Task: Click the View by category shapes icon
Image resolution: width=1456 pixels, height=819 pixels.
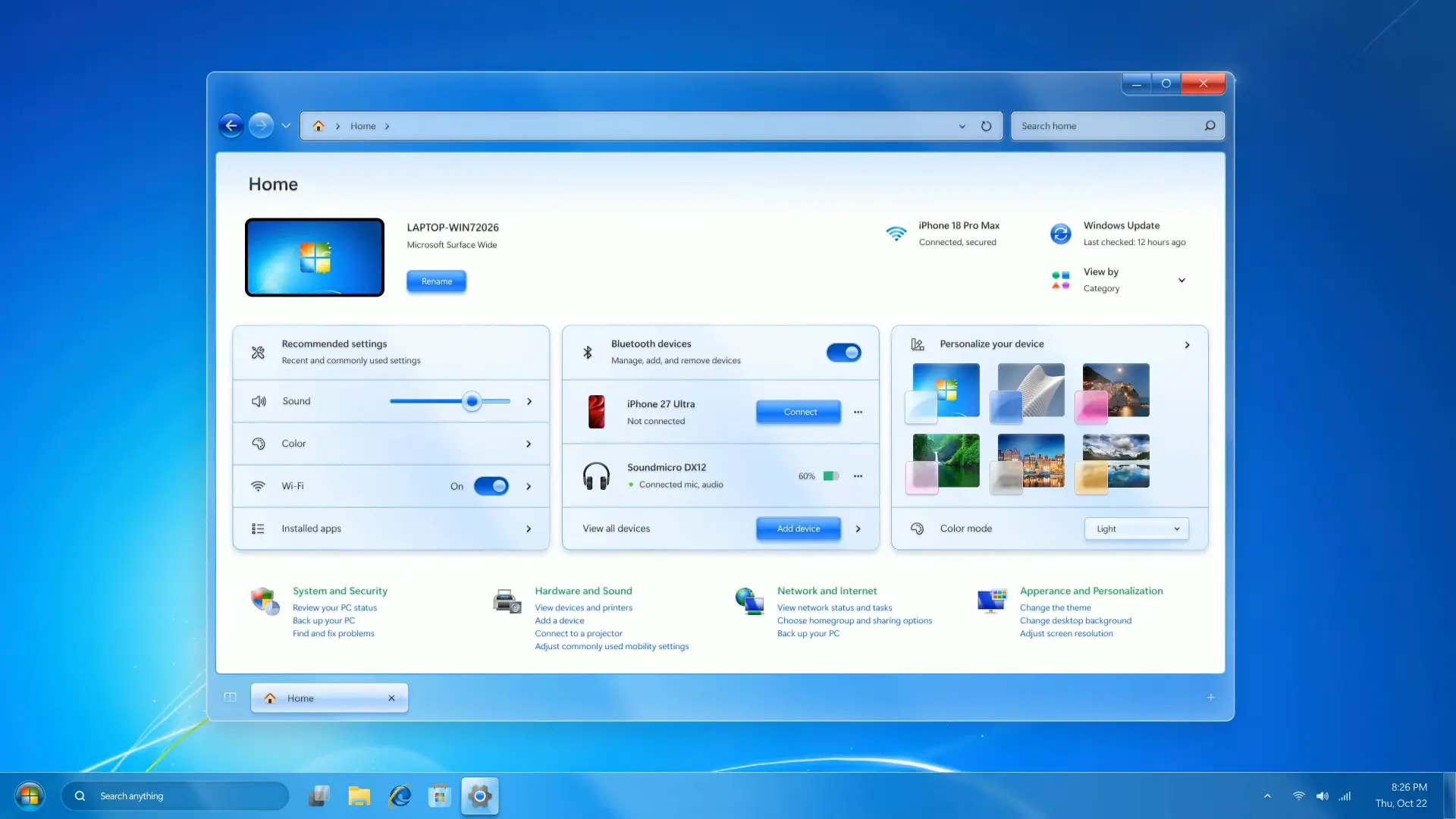Action: (1060, 280)
